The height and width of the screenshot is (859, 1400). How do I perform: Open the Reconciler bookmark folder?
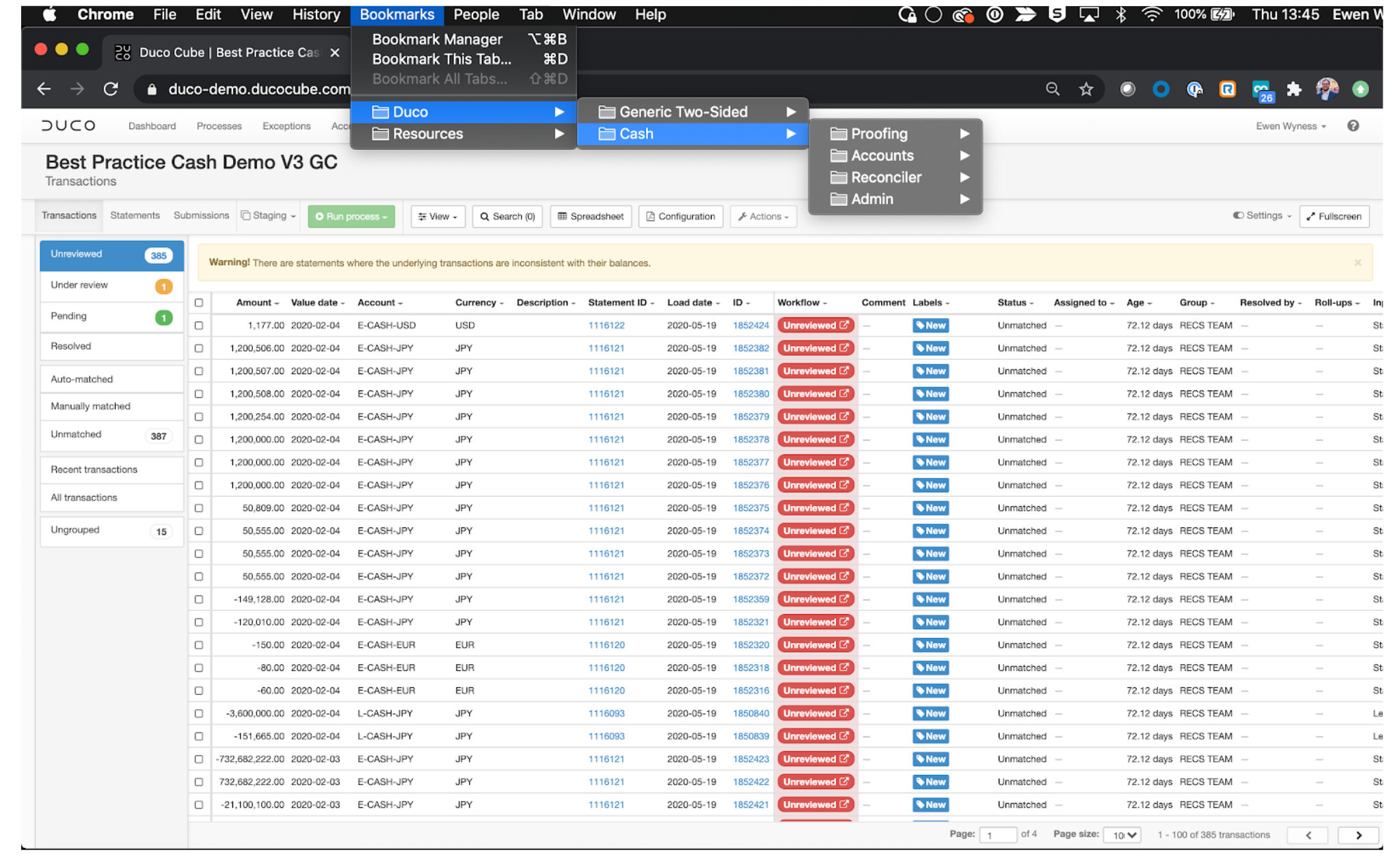[x=896, y=177]
